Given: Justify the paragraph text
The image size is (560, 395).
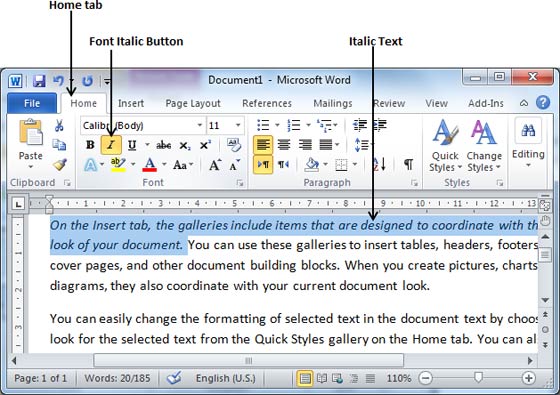Looking at the screenshot, I should coord(326,145).
